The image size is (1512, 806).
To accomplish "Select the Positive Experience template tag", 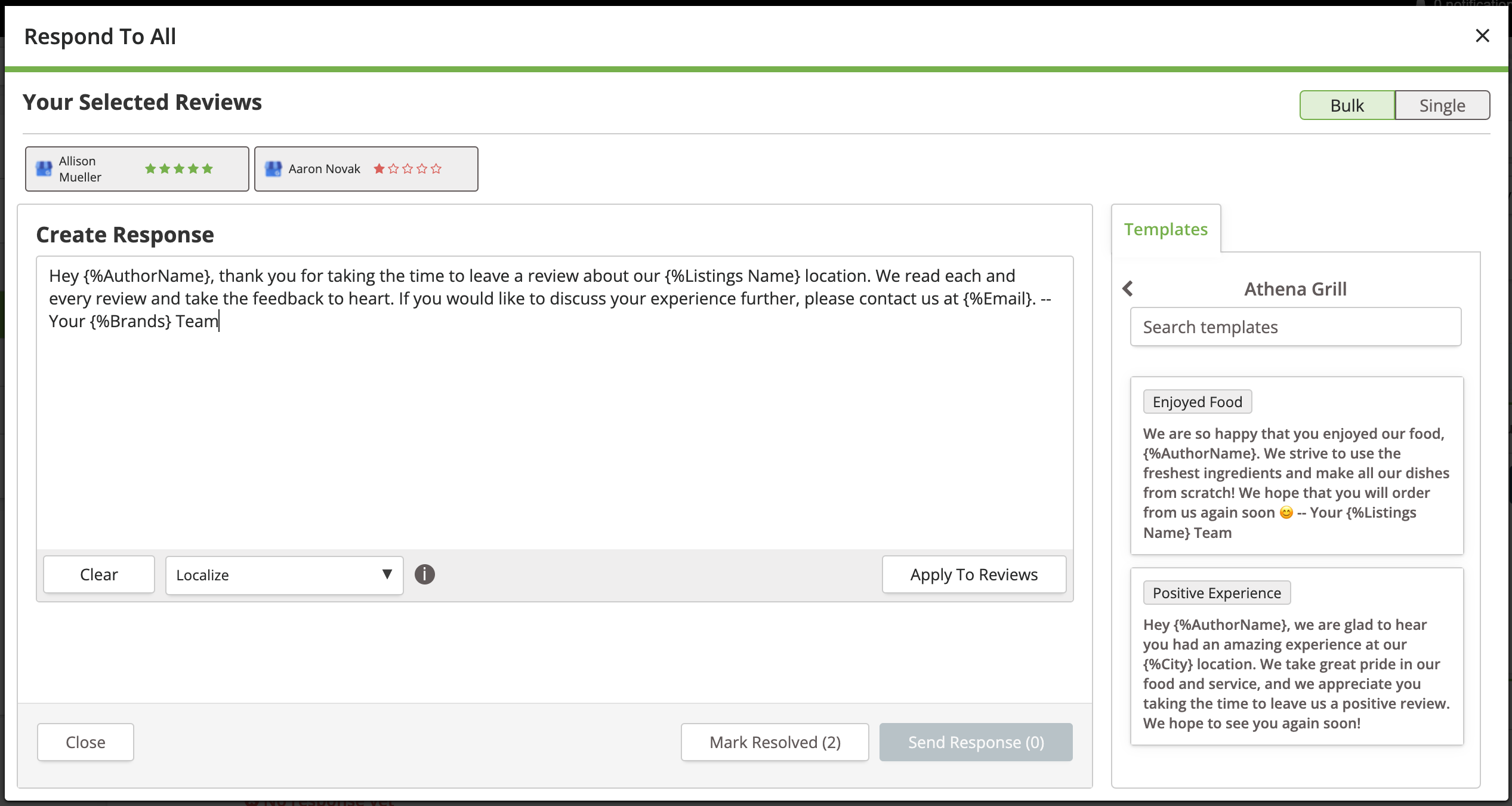I will 1217,593.
